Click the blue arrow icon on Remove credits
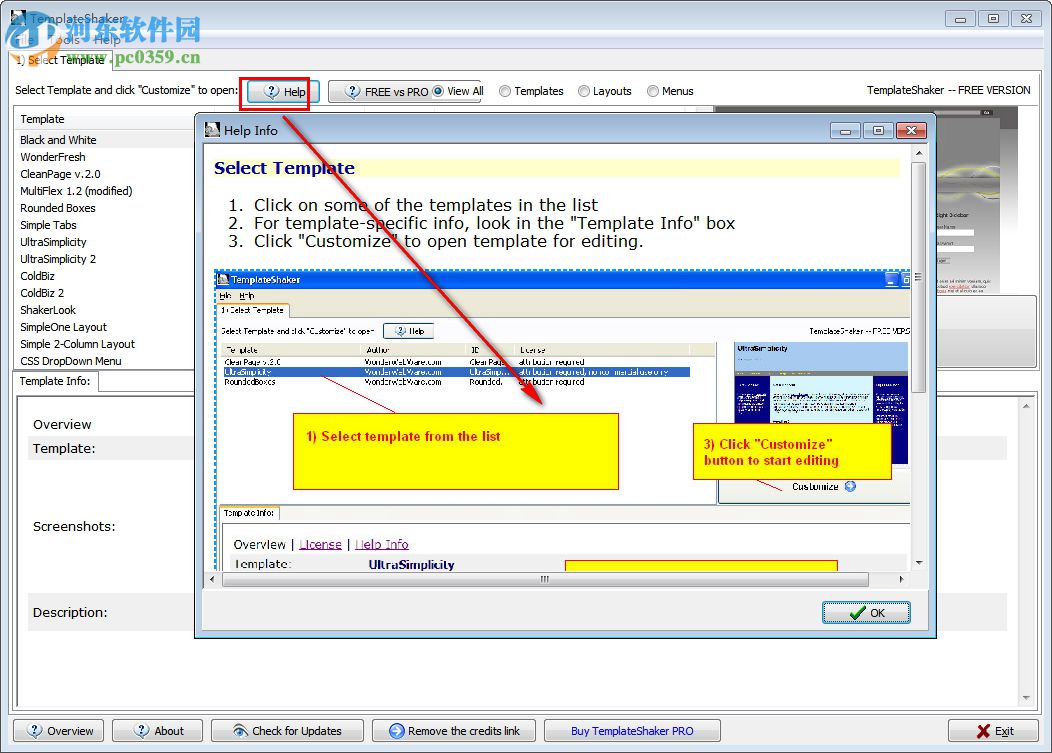The image size is (1052, 753). click(397, 731)
